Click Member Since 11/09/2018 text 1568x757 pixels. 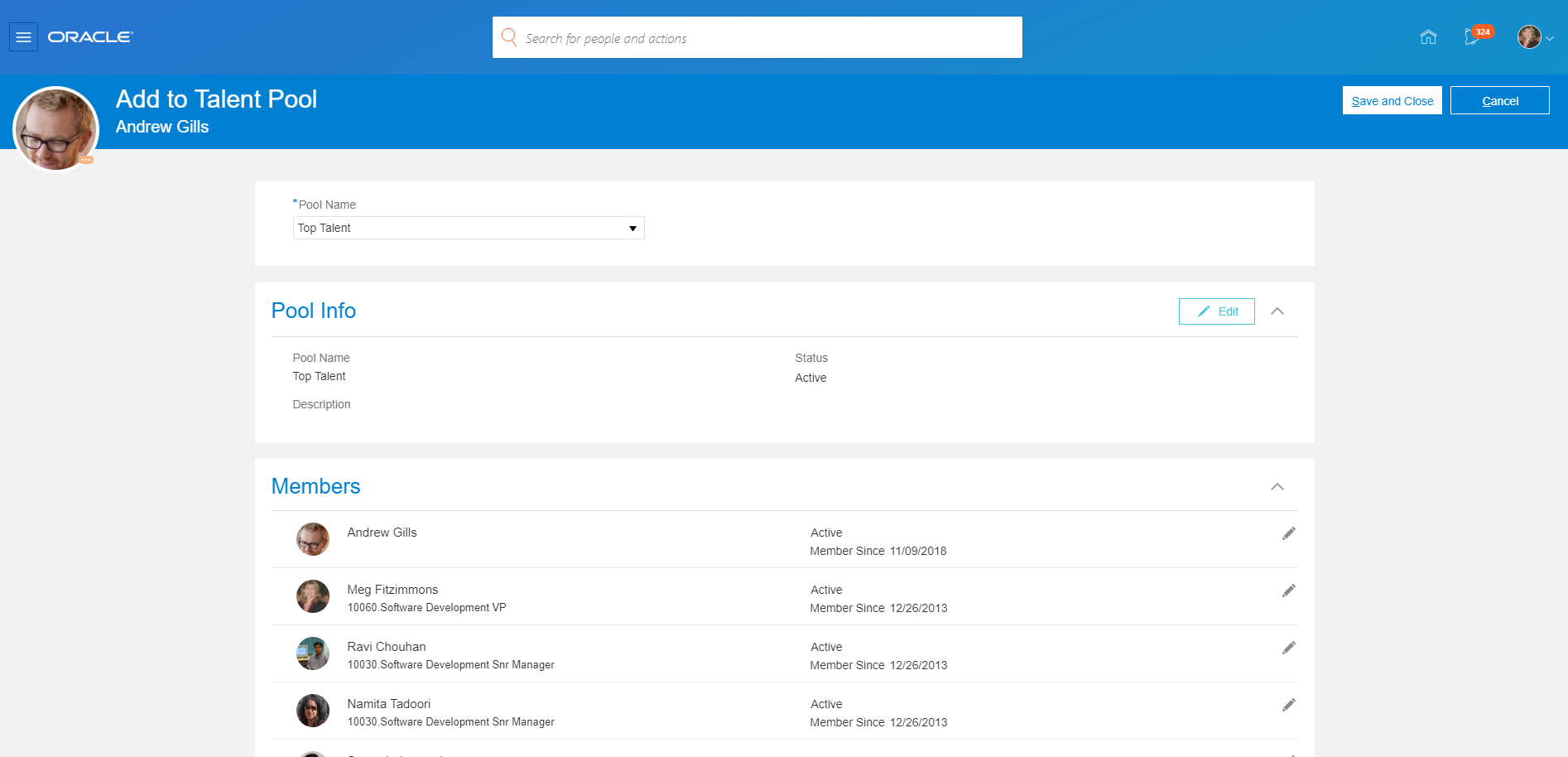coord(878,551)
